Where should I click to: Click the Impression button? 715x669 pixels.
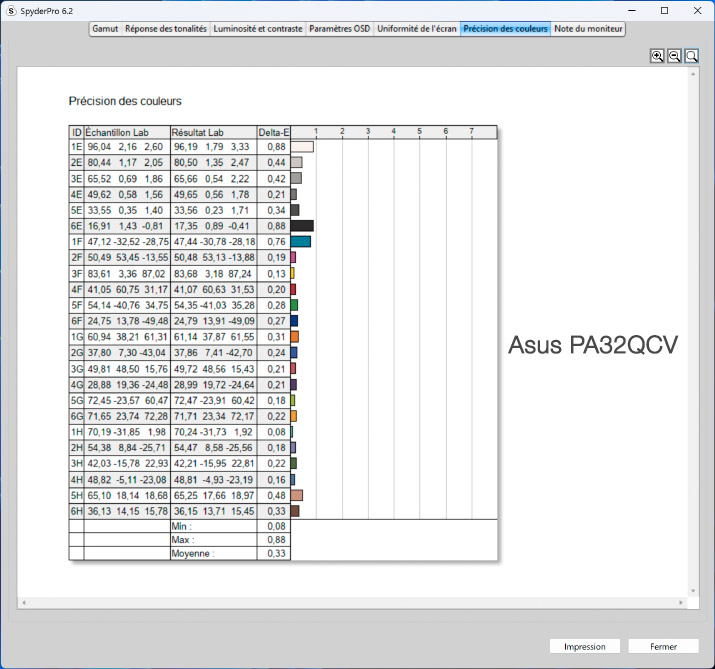(585, 646)
